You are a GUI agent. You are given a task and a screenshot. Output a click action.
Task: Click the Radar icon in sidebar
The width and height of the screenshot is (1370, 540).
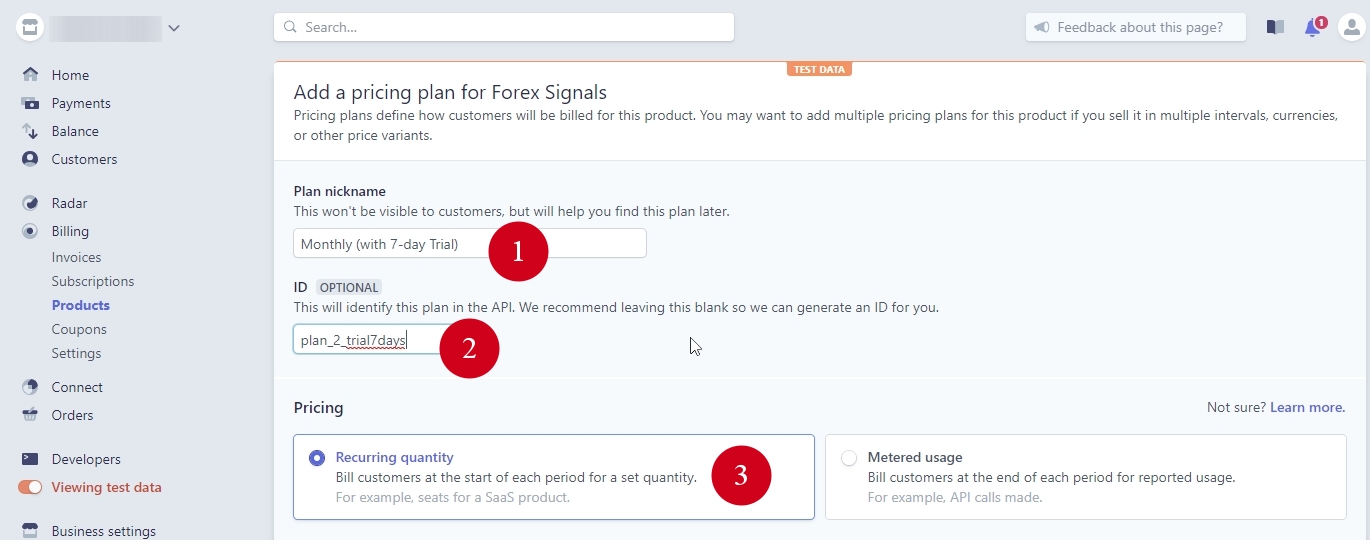point(30,203)
